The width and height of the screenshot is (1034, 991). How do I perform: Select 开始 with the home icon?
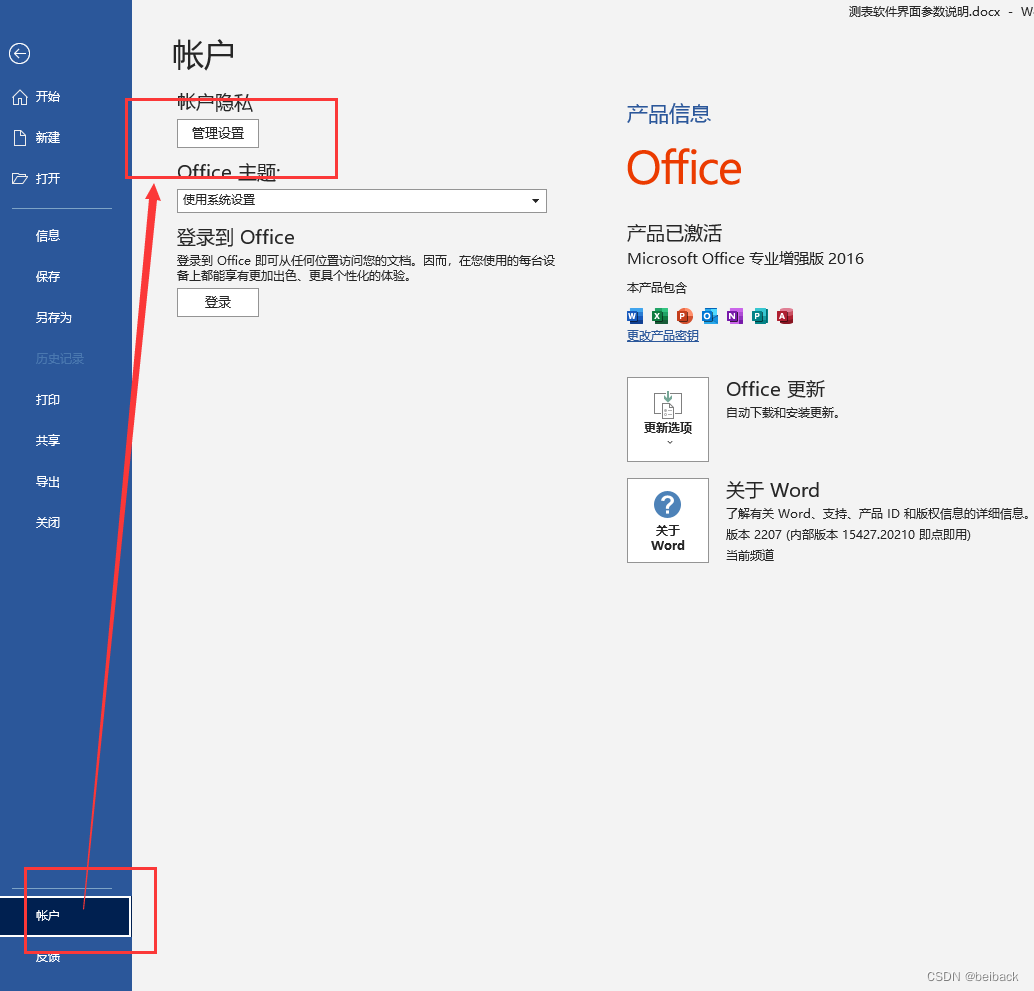click(x=47, y=97)
